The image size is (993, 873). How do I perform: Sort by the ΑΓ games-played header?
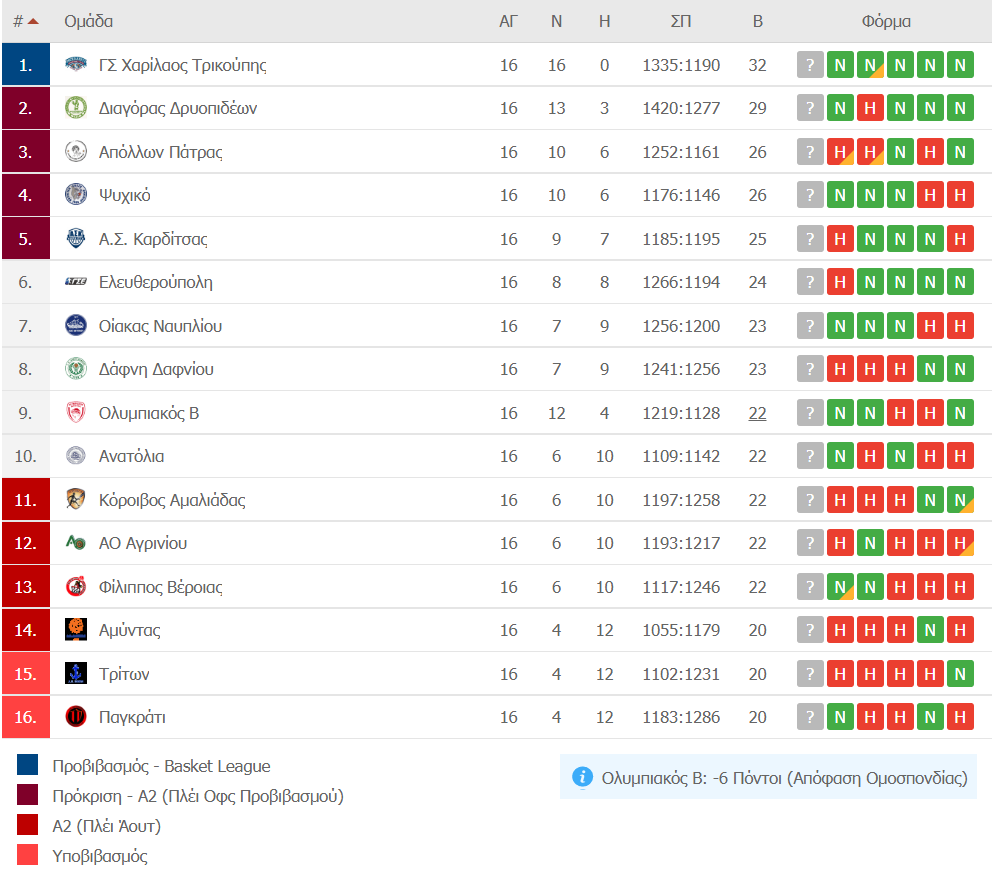(509, 21)
